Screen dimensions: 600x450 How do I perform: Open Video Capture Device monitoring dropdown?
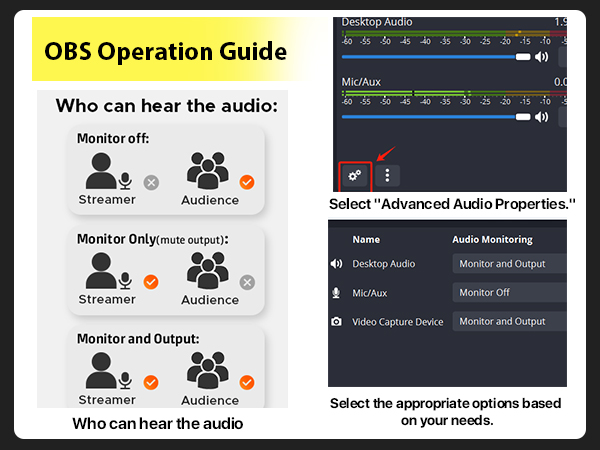pos(508,322)
